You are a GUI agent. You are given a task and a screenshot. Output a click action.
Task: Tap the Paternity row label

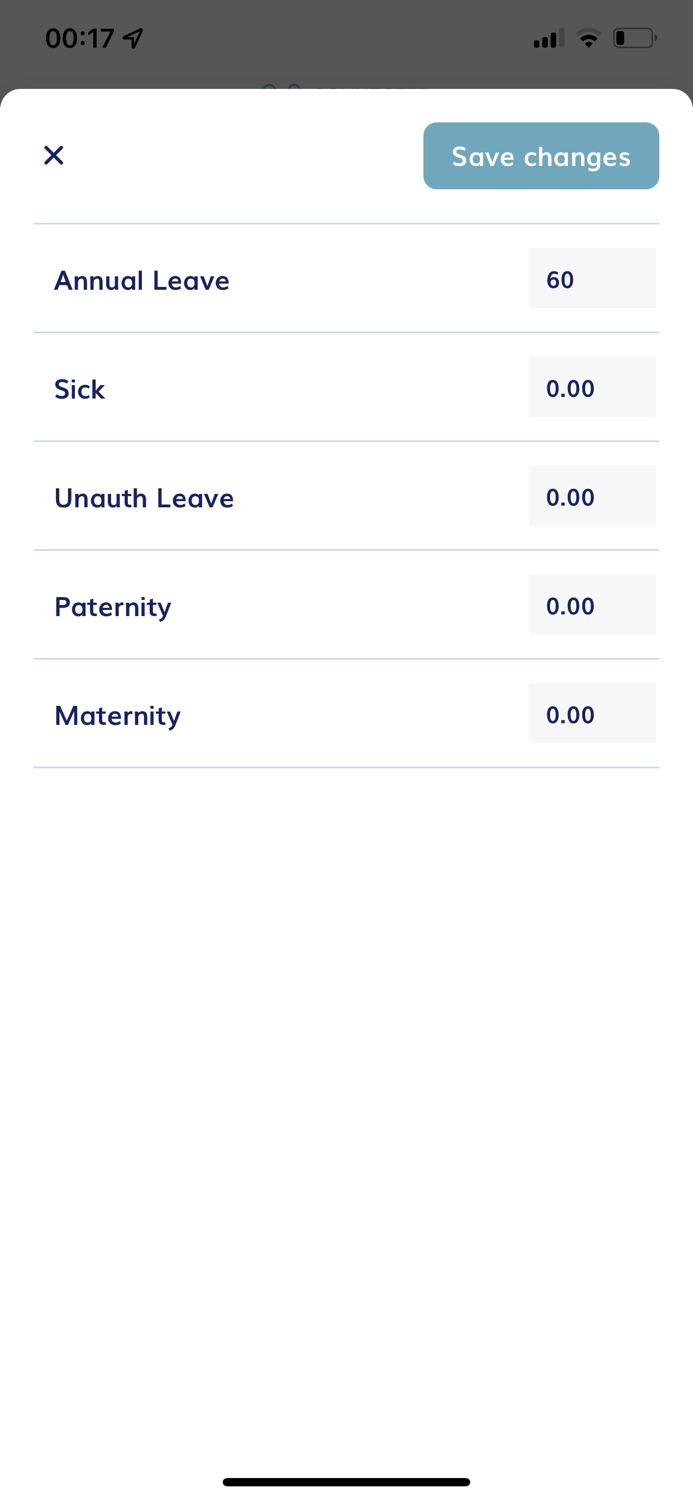click(113, 607)
